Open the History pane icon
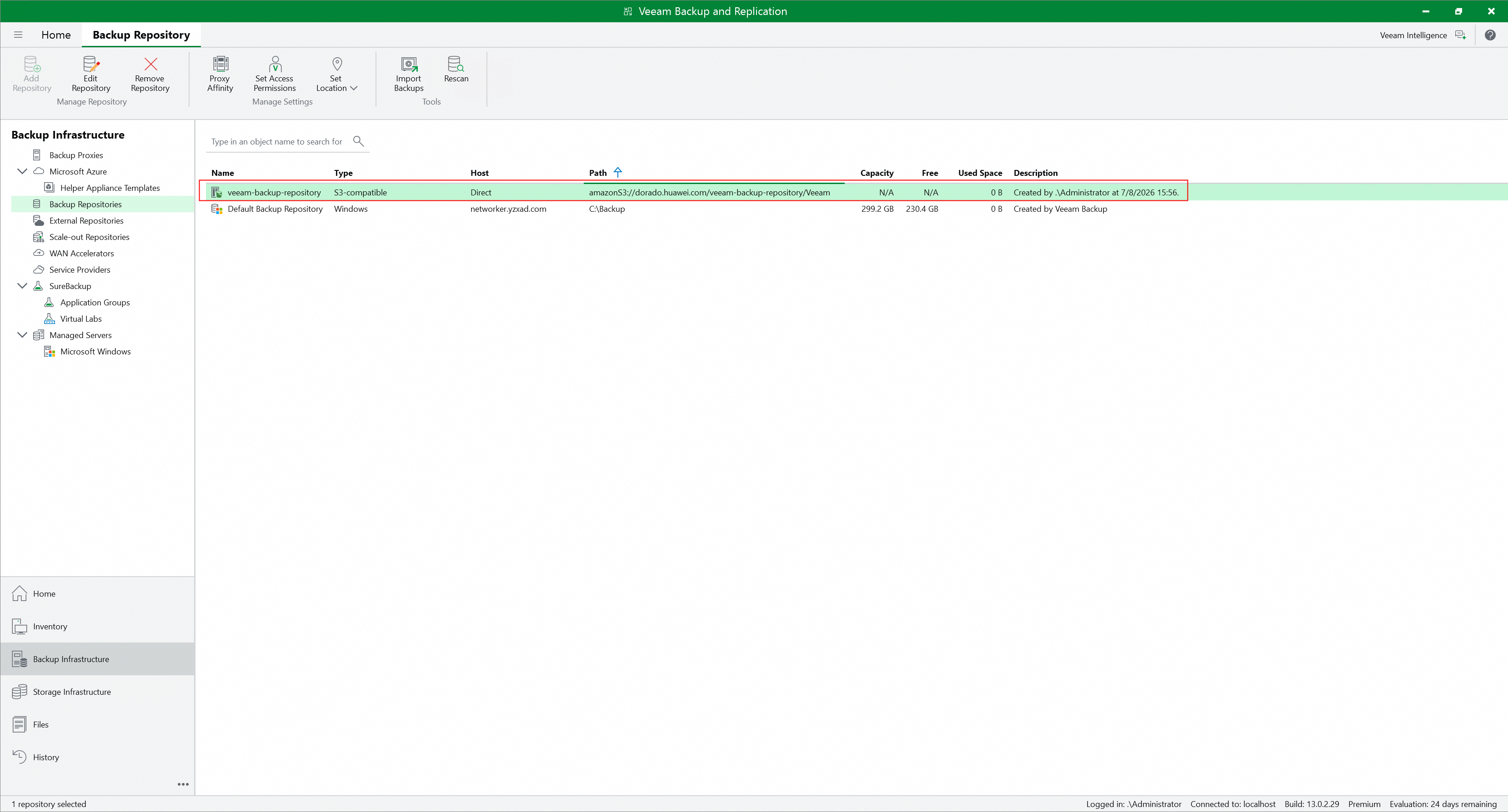 tap(19, 757)
